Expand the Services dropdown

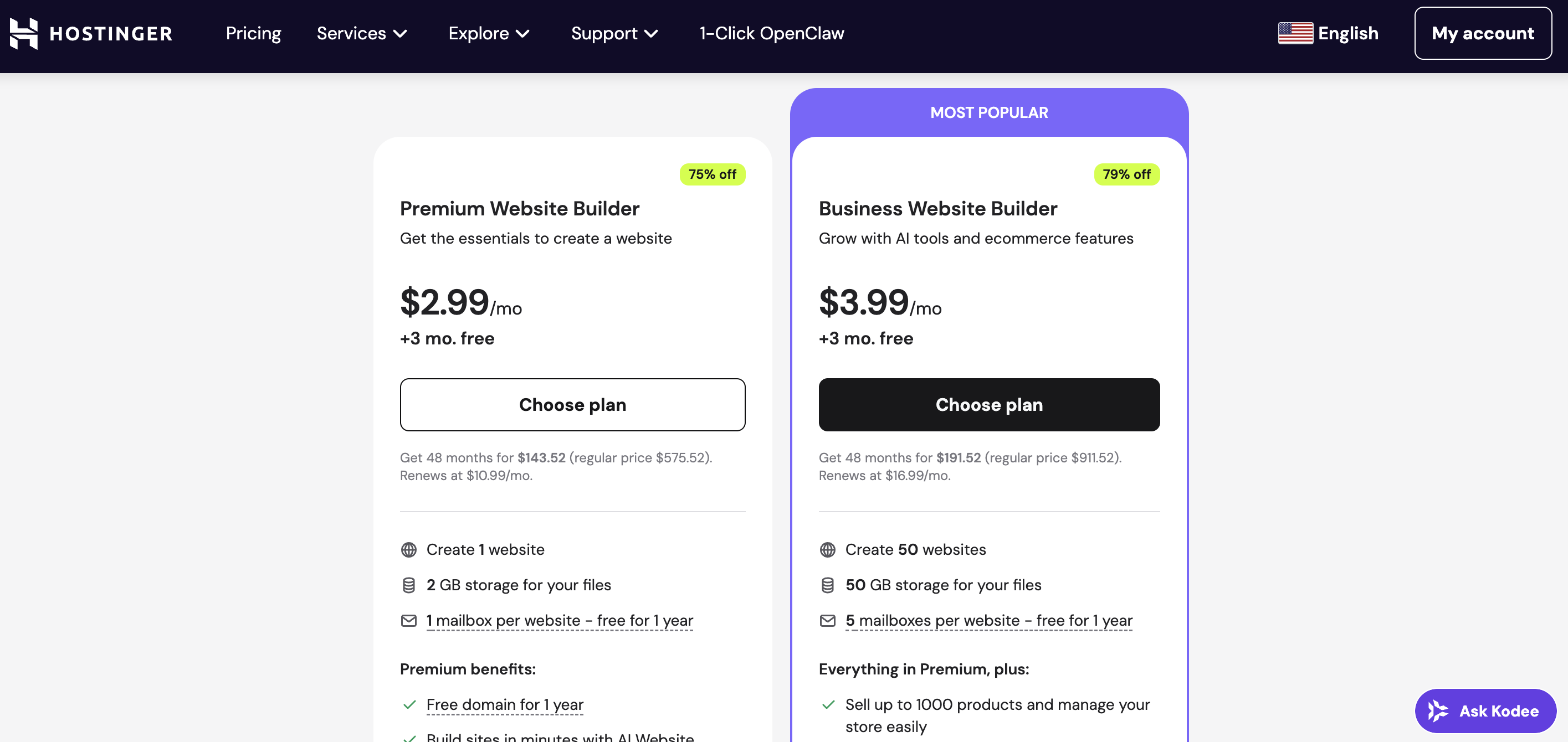click(362, 33)
